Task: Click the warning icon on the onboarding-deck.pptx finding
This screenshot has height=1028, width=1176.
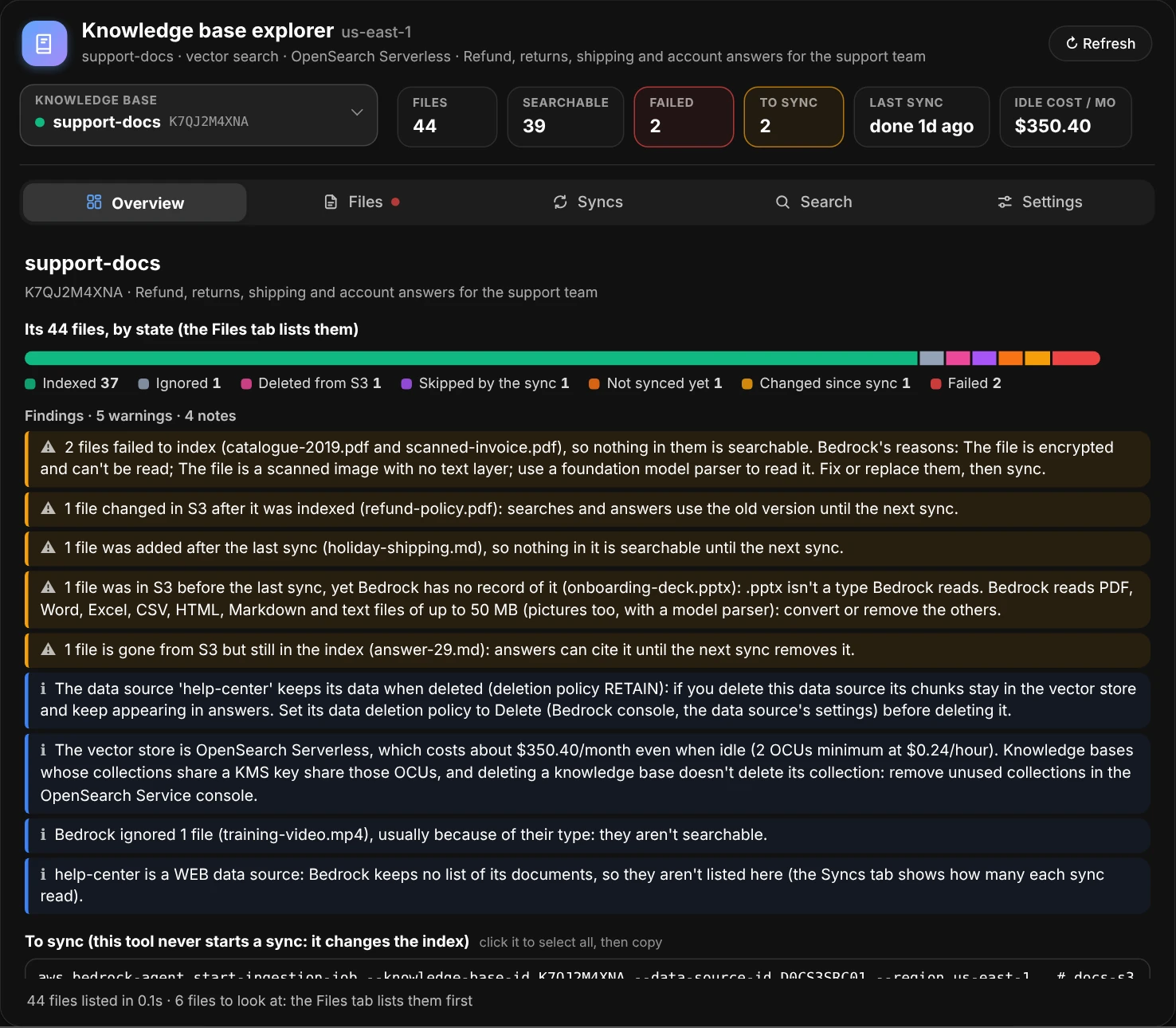Action: (x=49, y=587)
